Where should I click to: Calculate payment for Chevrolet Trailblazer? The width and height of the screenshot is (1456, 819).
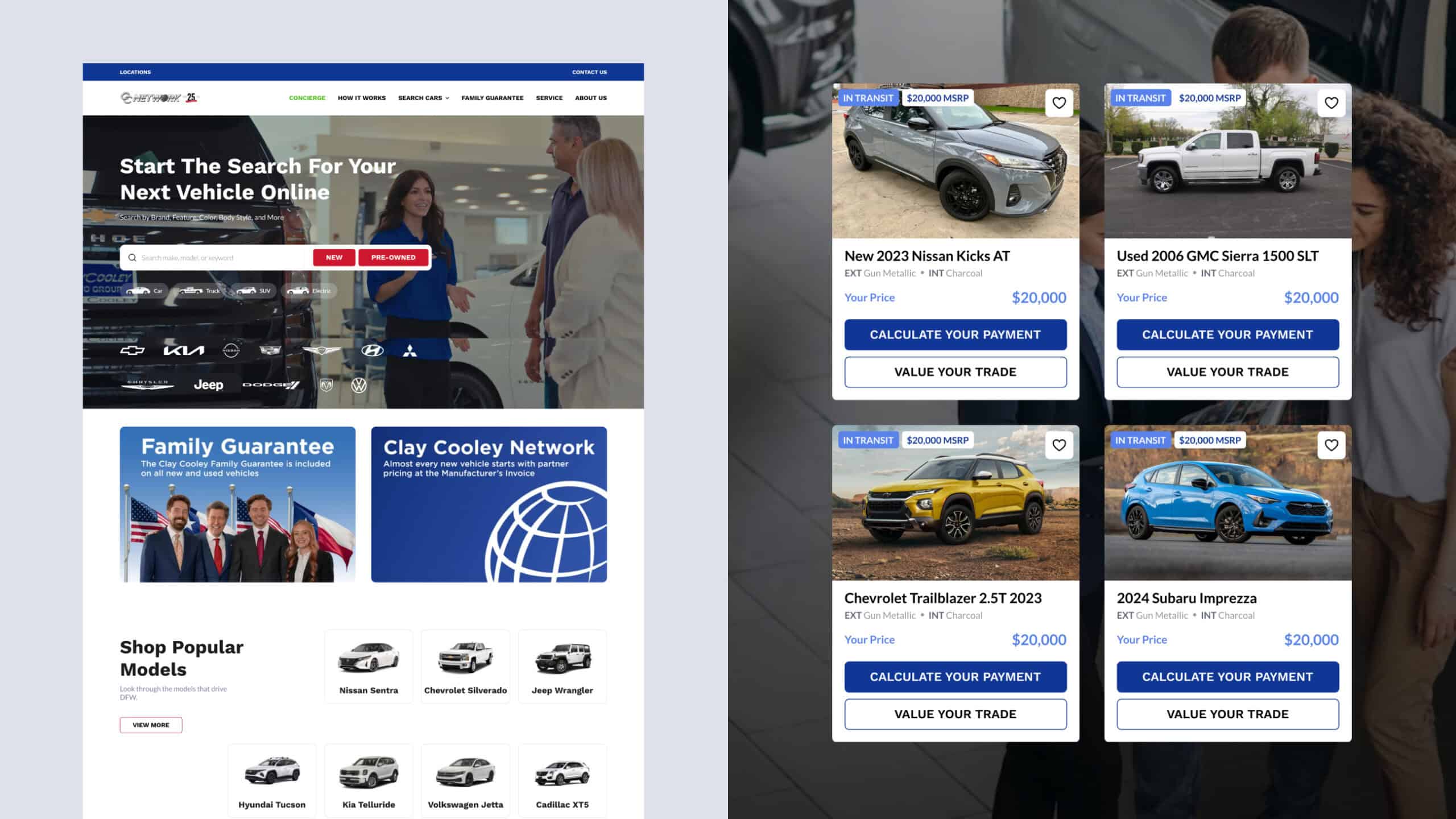(955, 677)
